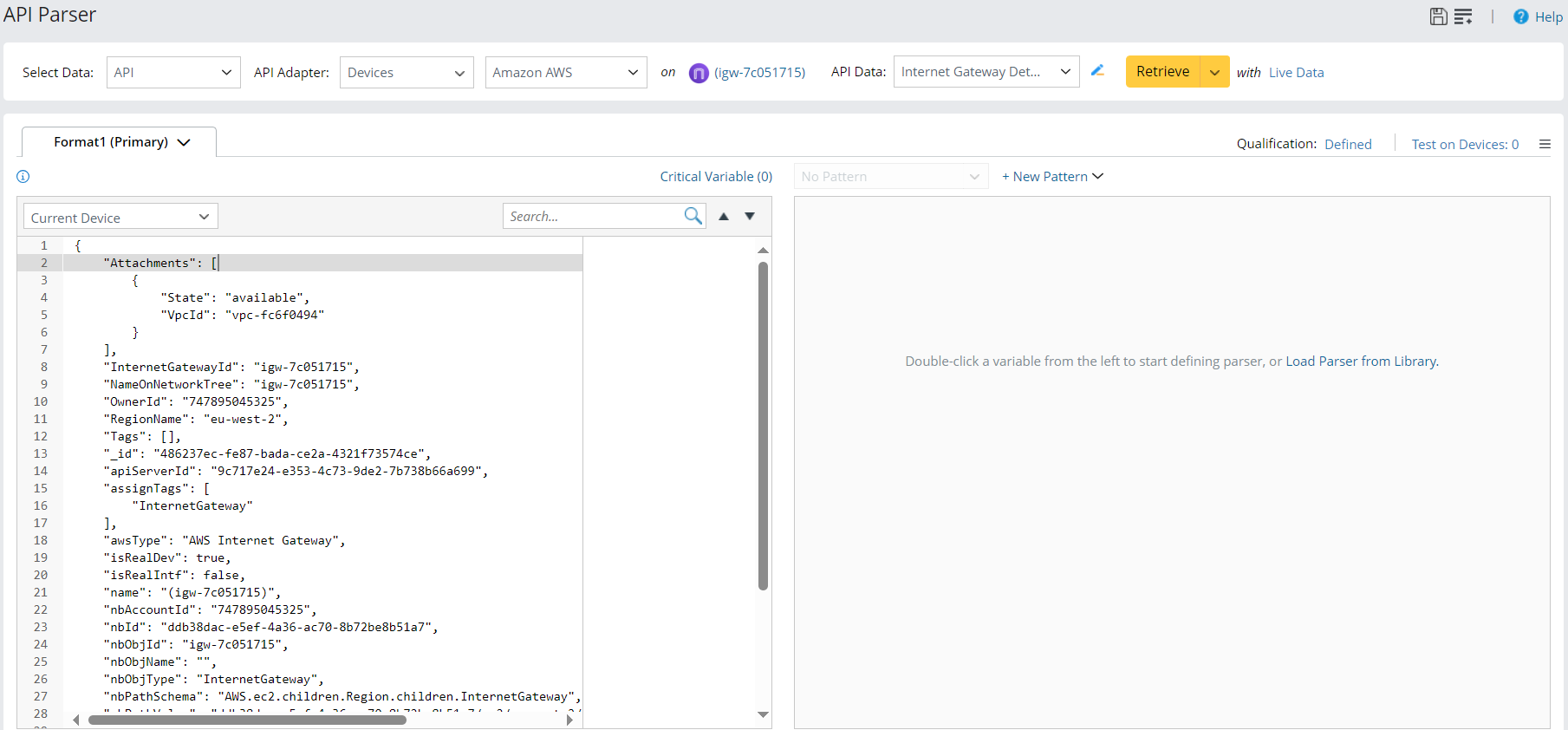The image size is (1568, 730).
Task: Select the Format1 (Primary) tab
Action: tap(120, 142)
